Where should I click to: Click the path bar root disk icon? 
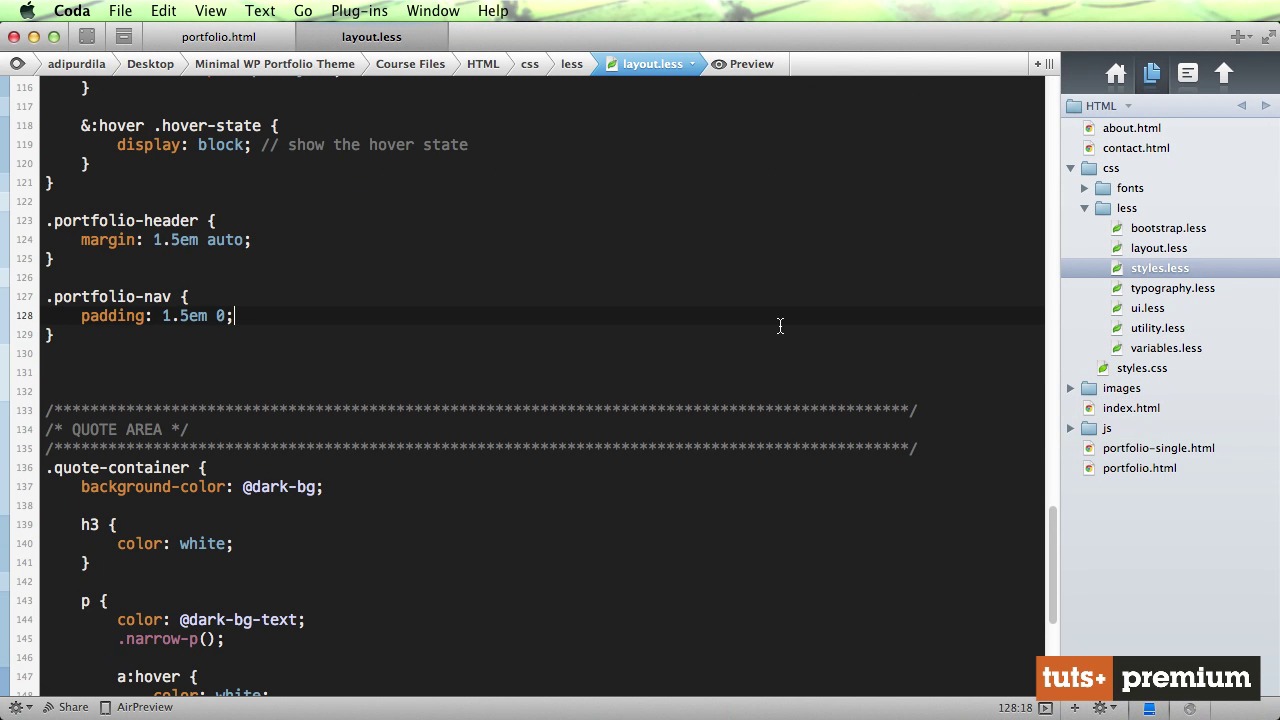click(x=17, y=64)
